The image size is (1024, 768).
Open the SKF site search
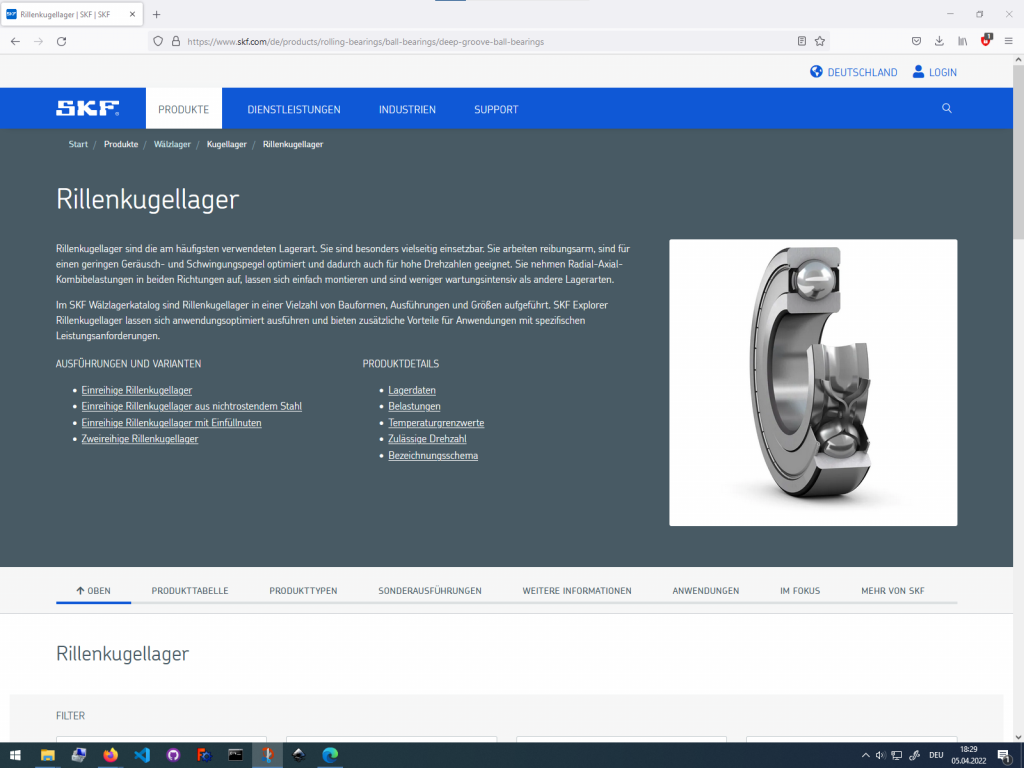click(946, 108)
